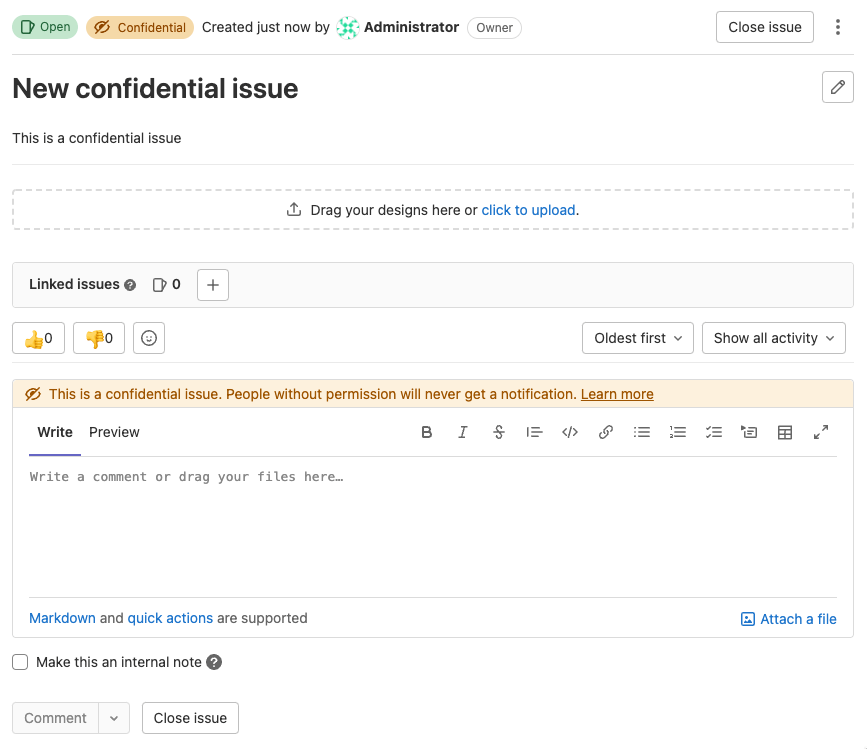Screen dimensions: 867x749
Task: Open the emoji reaction picker
Action: coord(148,338)
